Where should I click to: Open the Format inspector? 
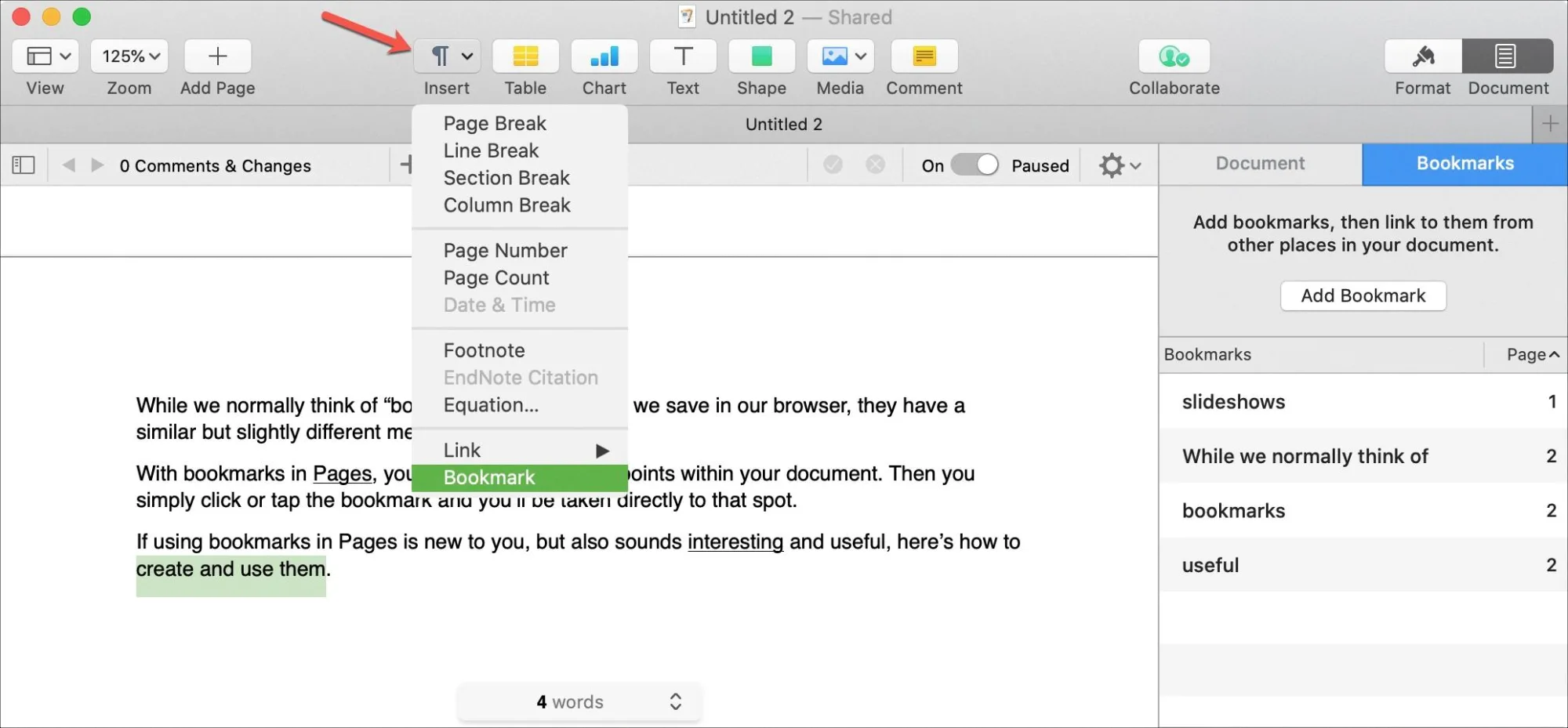point(1421,56)
